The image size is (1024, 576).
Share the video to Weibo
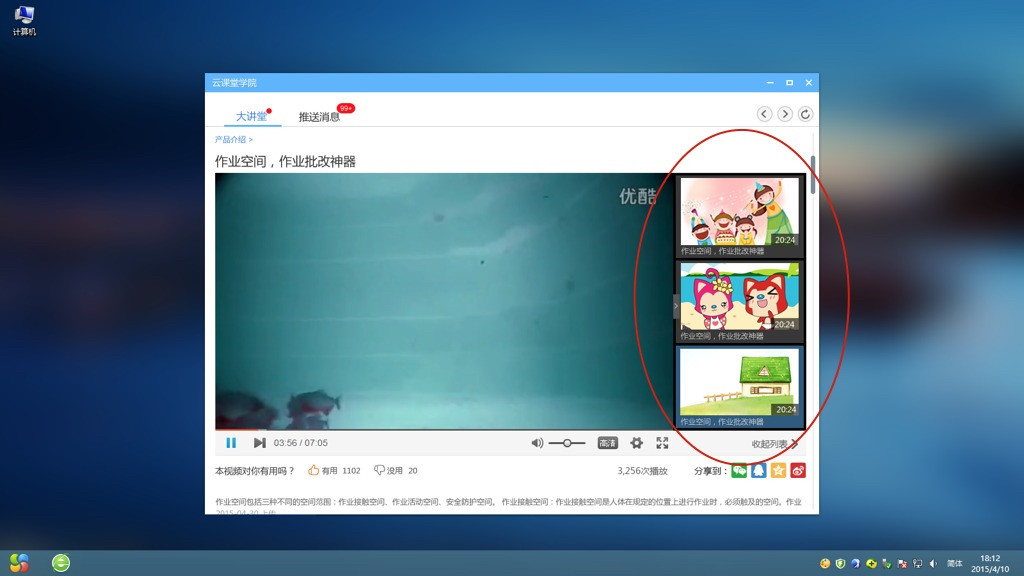(x=798, y=470)
